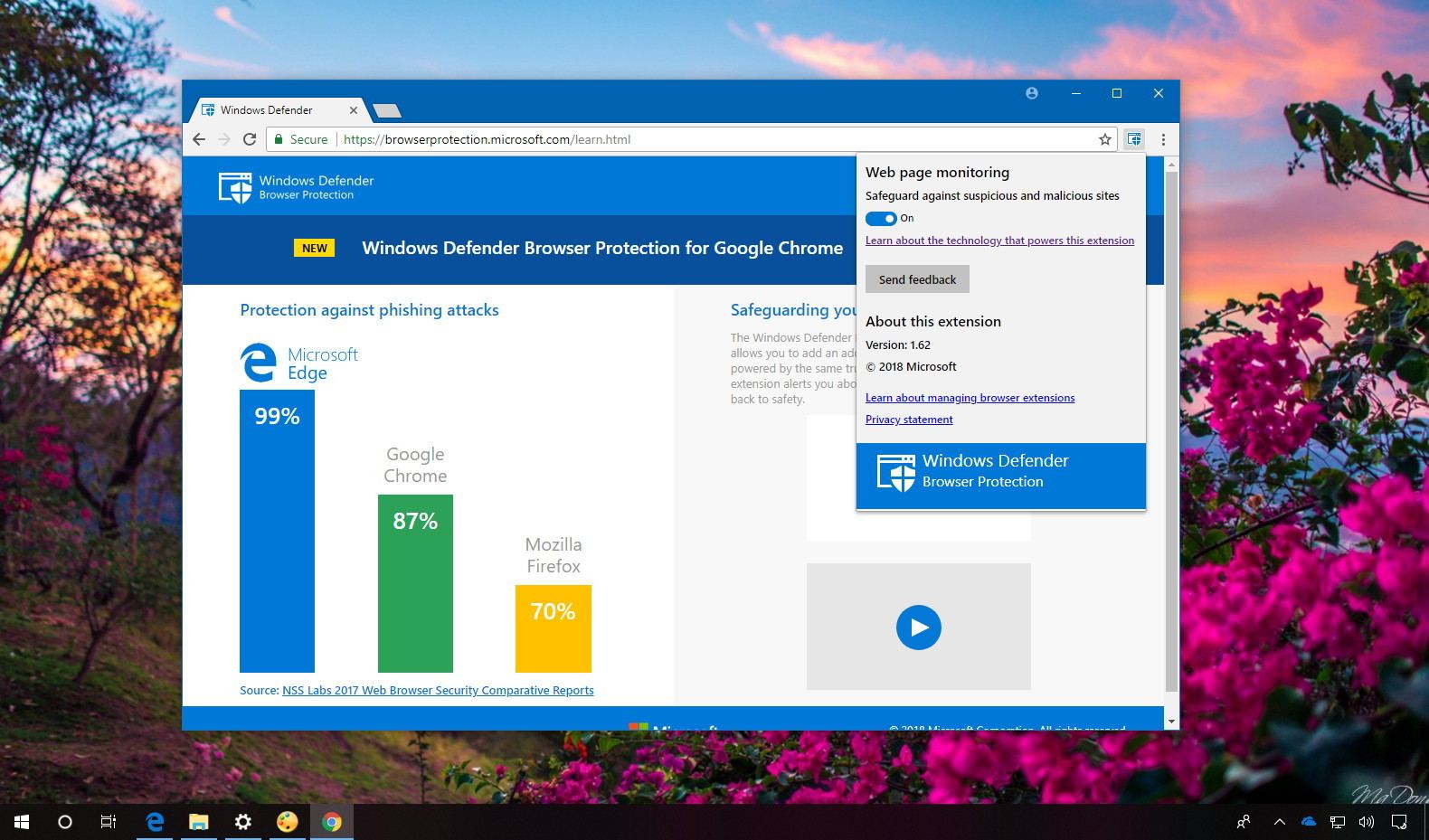Click the blue 99% Edge bar

277,531
